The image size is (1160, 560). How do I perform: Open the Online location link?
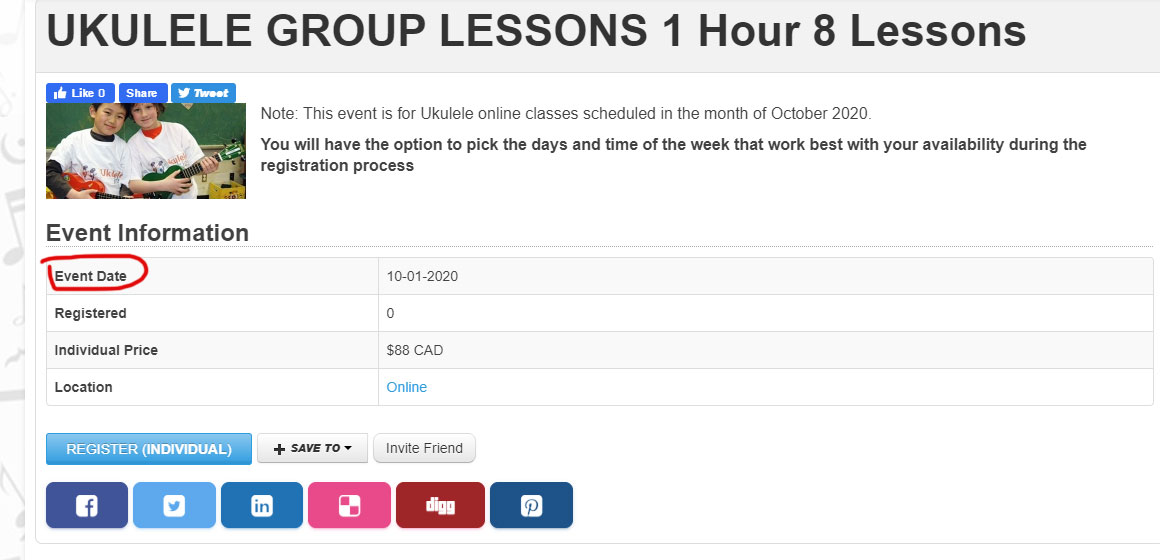(406, 387)
